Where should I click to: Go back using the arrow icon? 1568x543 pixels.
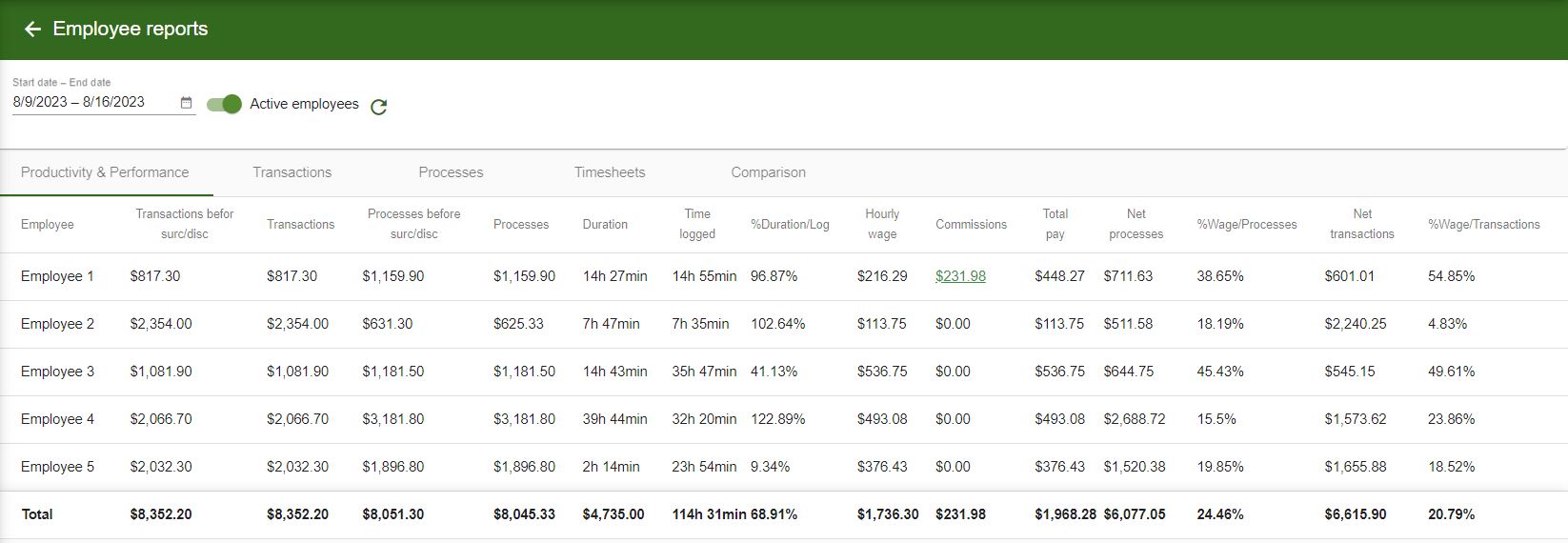[x=32, y=30]
